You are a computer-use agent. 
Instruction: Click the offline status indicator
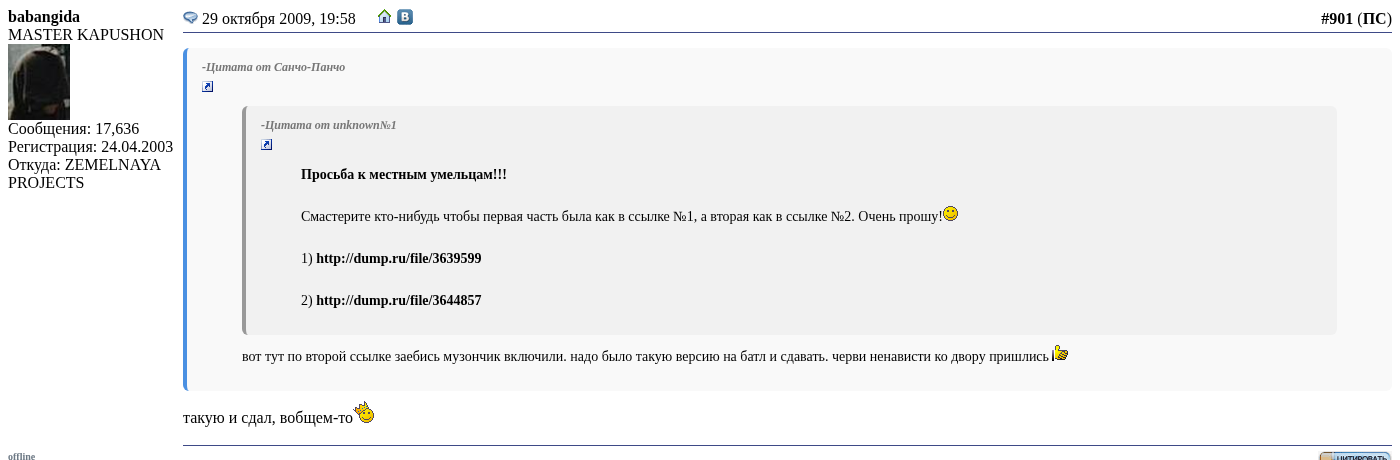[x=21, y=456]
